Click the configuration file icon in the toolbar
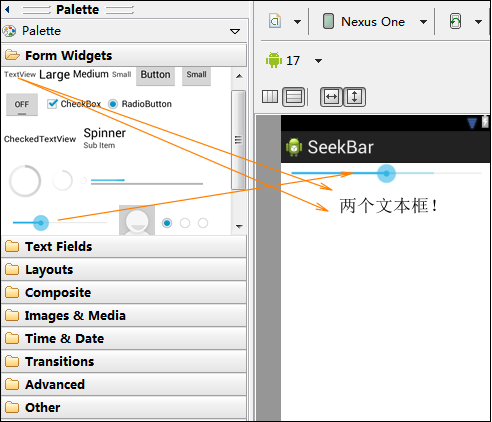The height and width of the screenshot is (422, 492). 275,21
